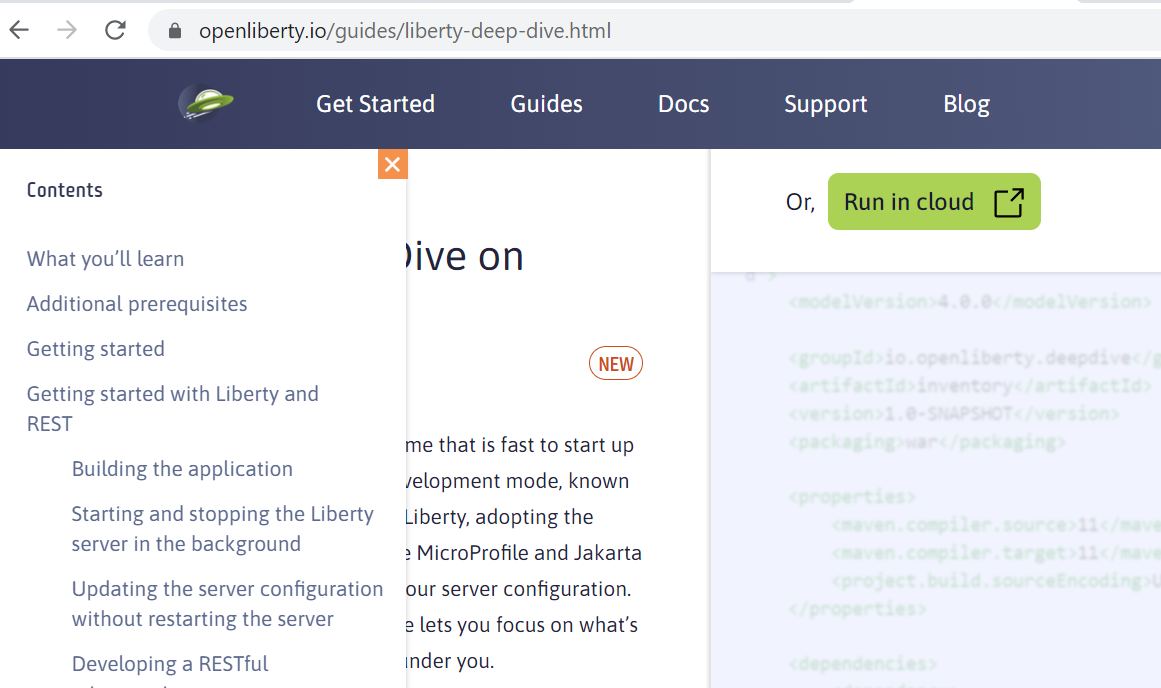Click the blurred modelVersion code line

pyautogui.click(x=970, y=301)
